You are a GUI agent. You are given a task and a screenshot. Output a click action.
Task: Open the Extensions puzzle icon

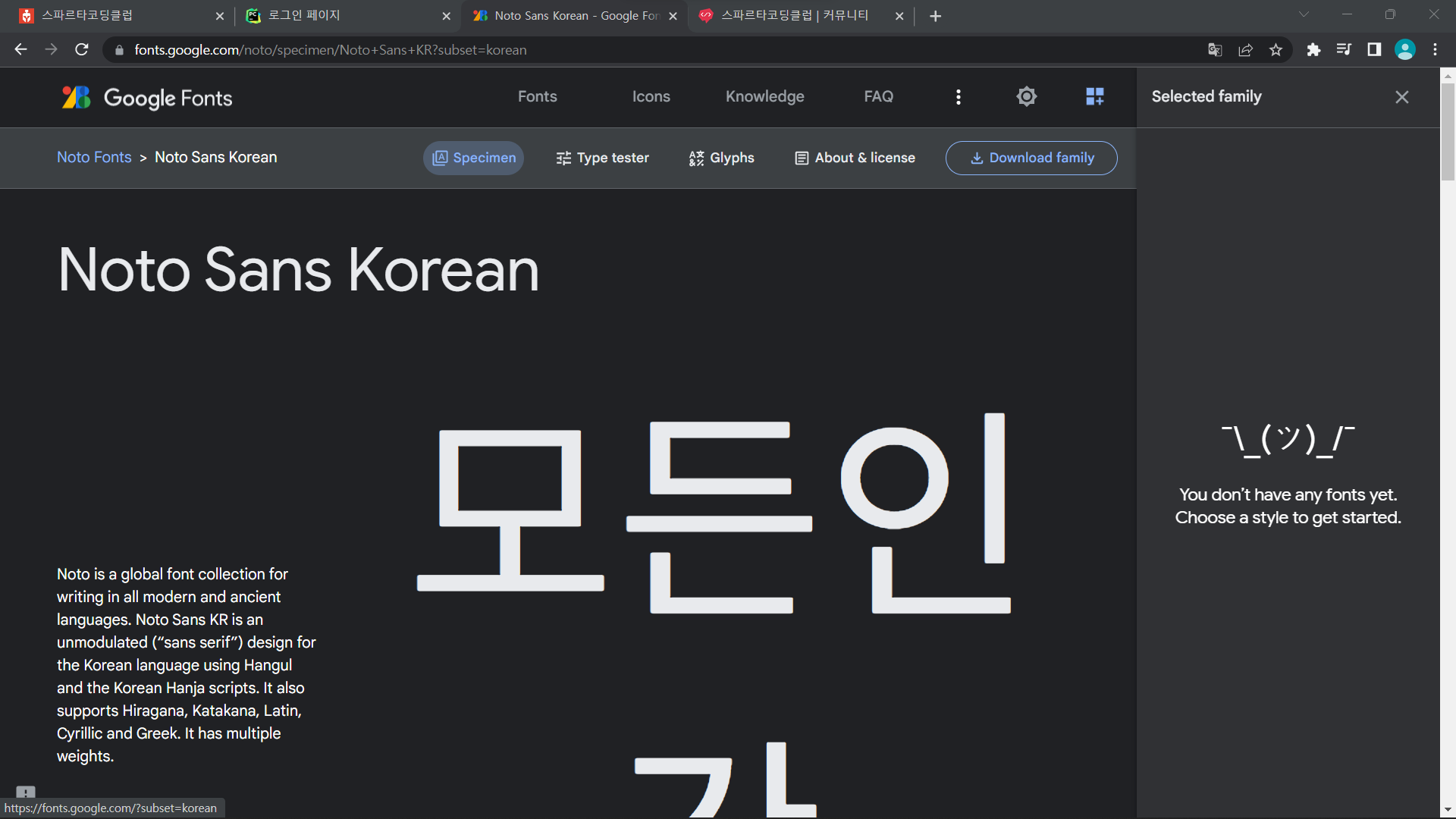pyautogui.click(x=1313, y=50)
